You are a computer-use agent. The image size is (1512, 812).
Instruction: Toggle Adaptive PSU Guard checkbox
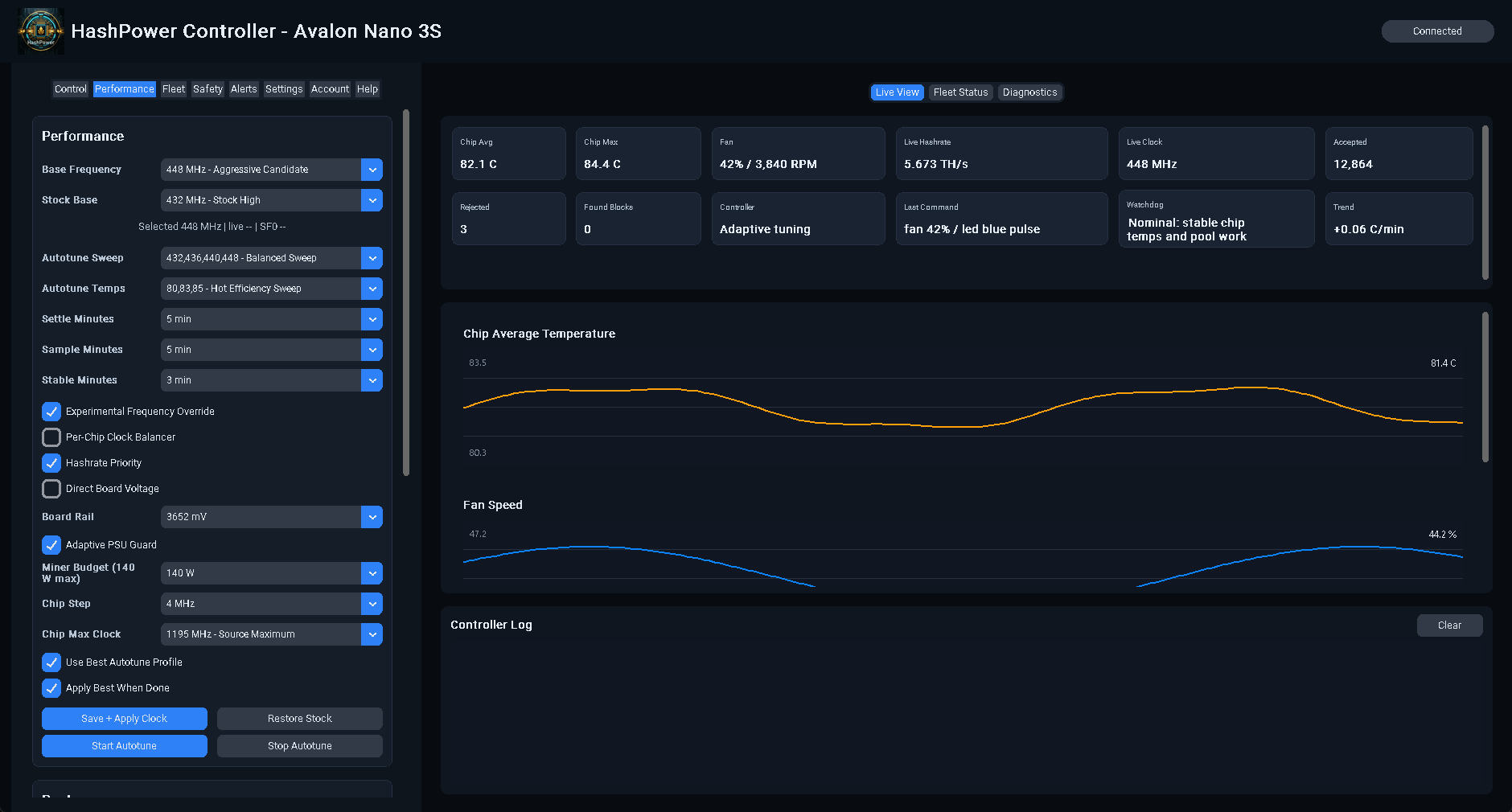pos(51,545)
